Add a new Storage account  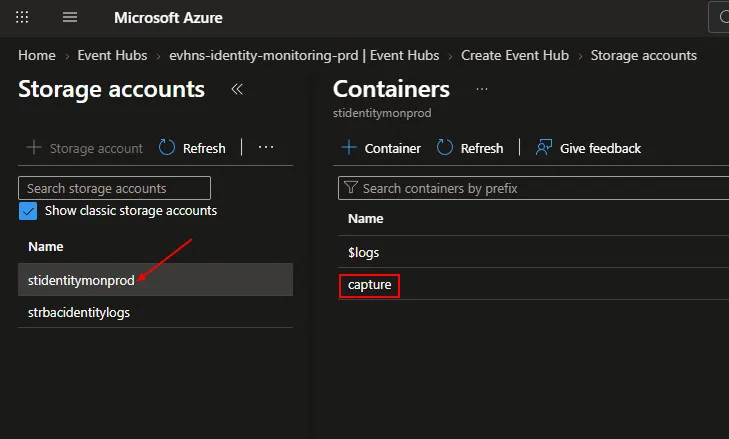(85, 148)
